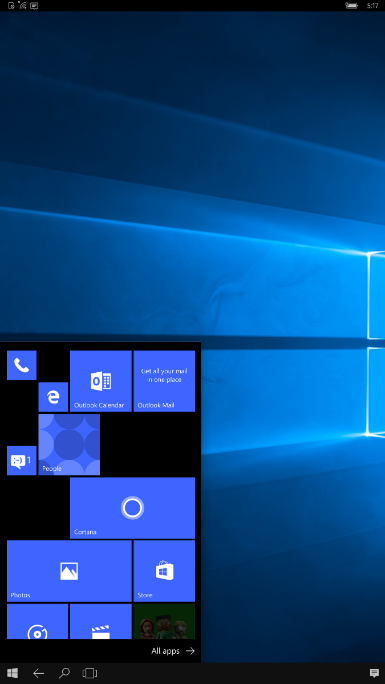Open the People tile
Image resolution: width=385 pixels, height=684 pixels.
click(x=69, y=445)
